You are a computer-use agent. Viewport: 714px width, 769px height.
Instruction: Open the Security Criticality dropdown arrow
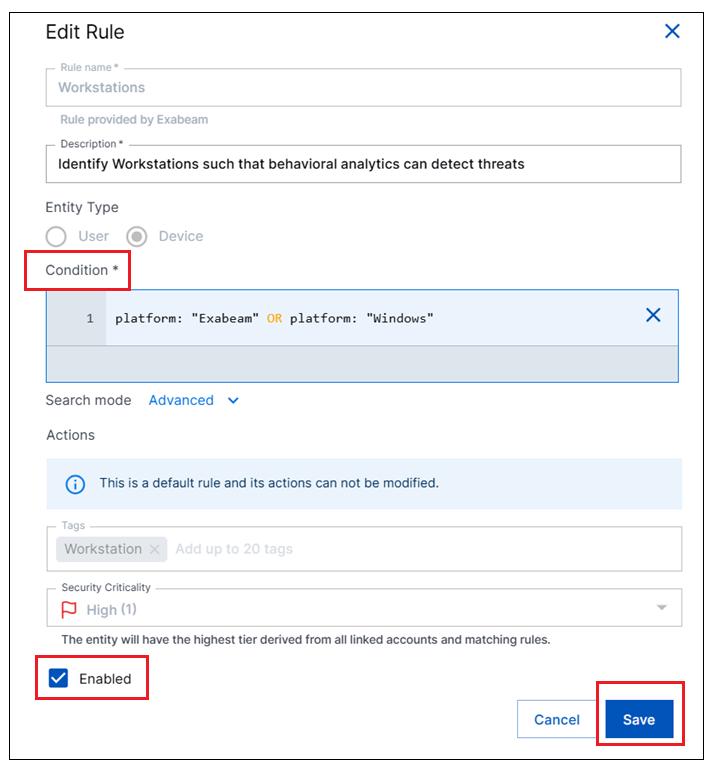pos(661,608)
